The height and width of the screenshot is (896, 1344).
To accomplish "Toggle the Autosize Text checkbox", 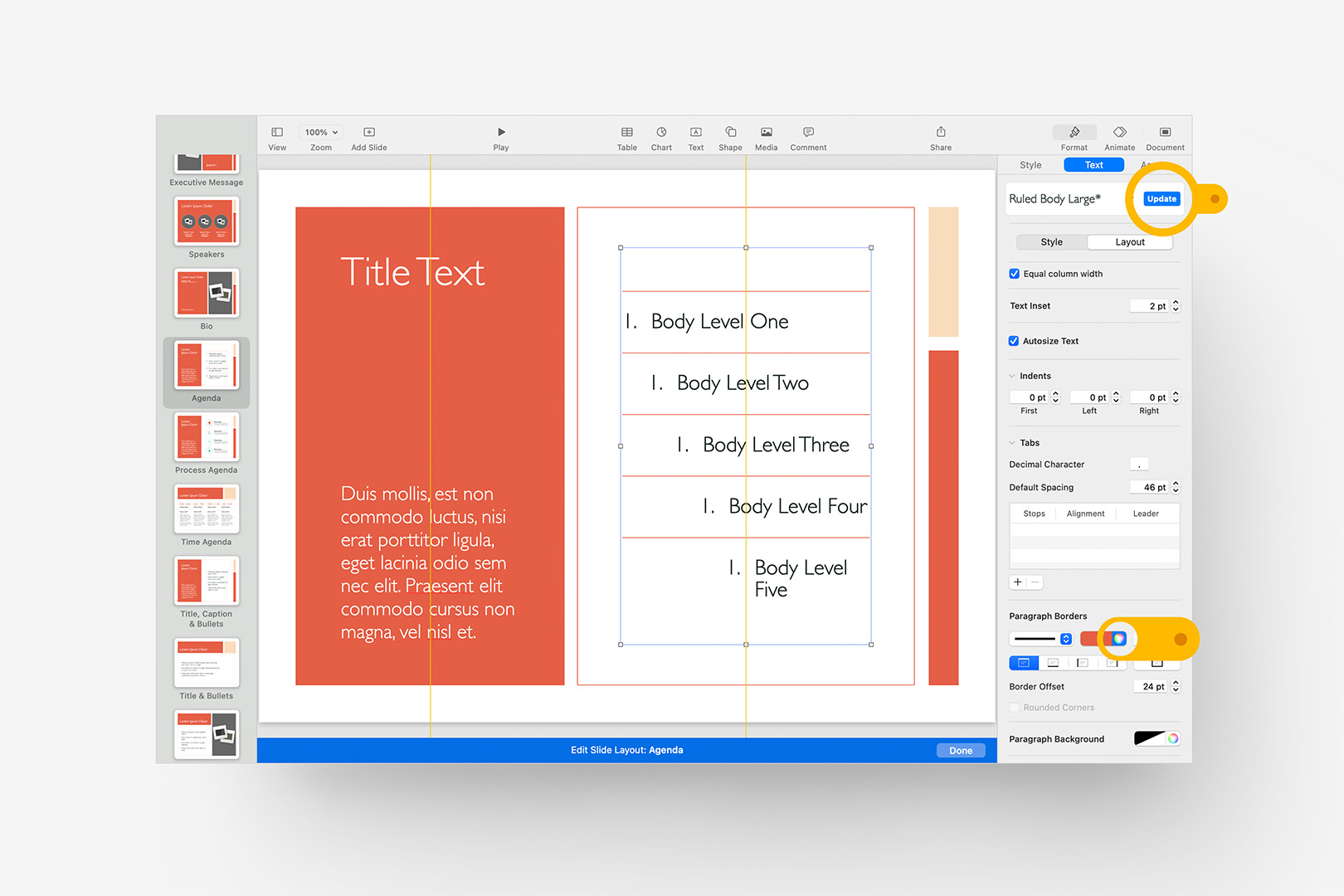I will click(1014, 341).
